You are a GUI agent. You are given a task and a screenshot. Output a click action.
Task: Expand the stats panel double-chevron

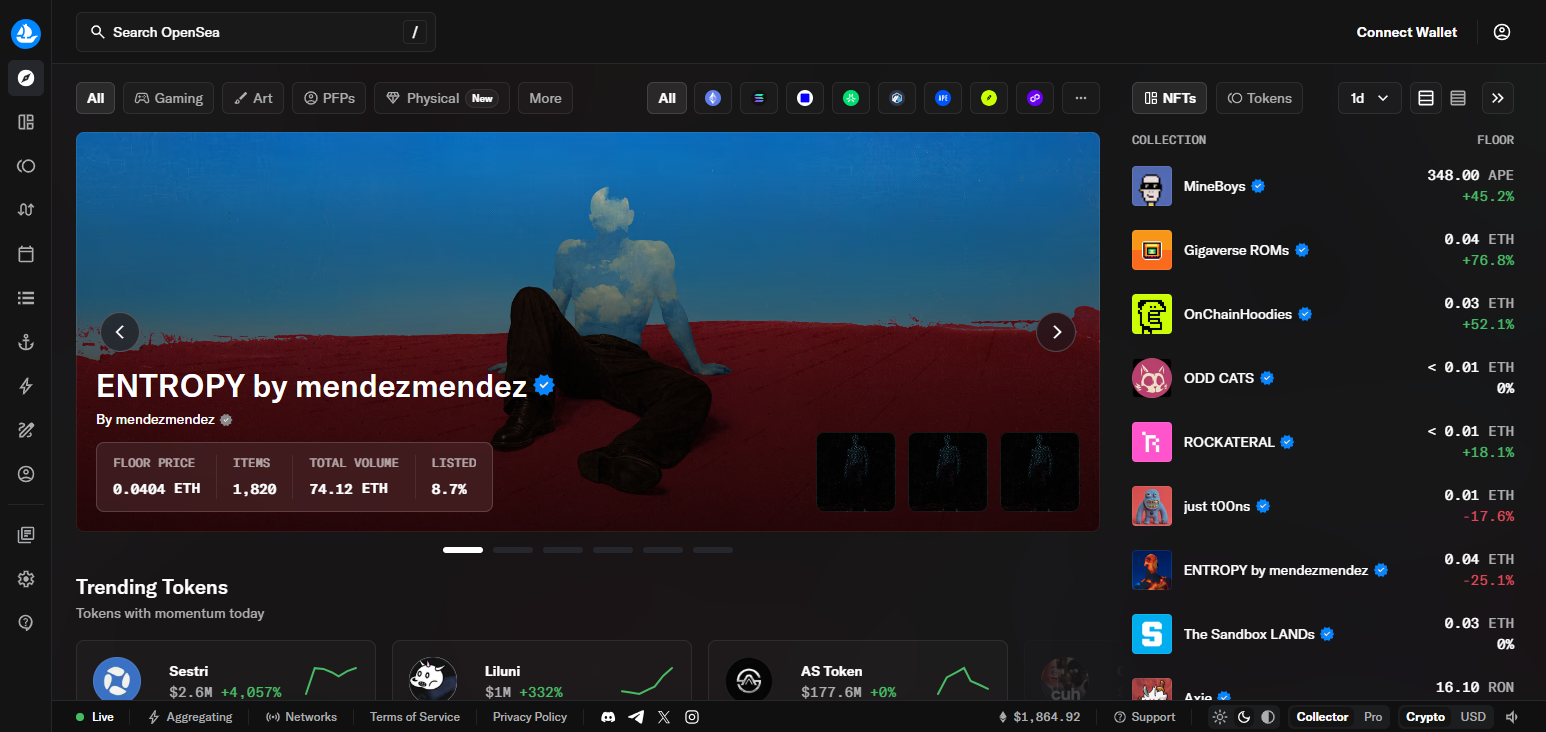[1498, 98]
